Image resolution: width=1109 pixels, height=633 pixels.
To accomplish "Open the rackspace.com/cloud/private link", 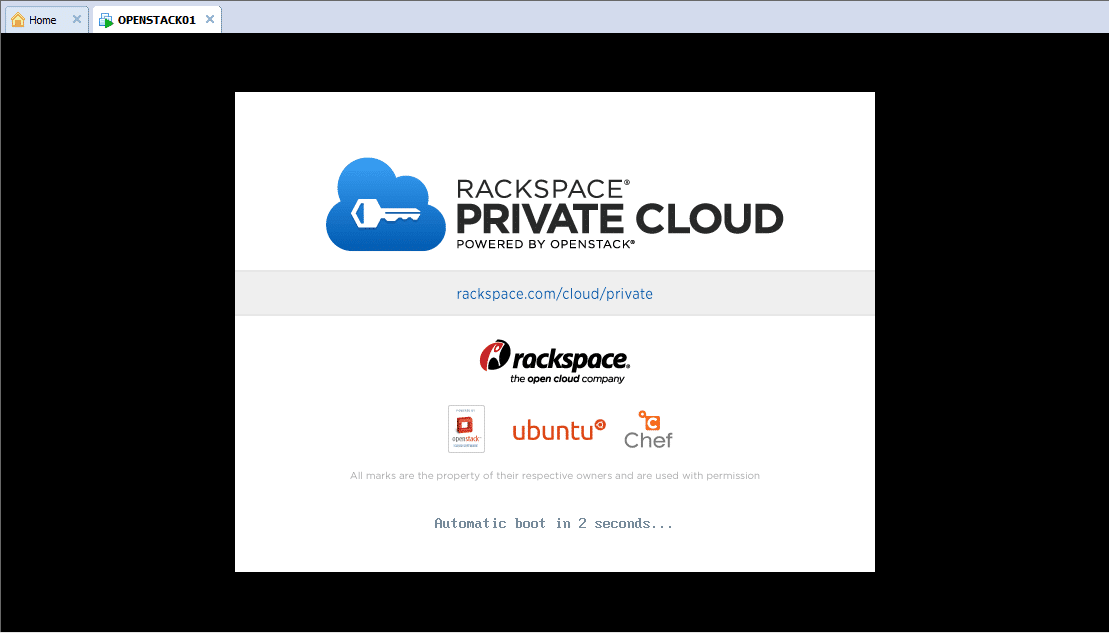I will point(554,294).
